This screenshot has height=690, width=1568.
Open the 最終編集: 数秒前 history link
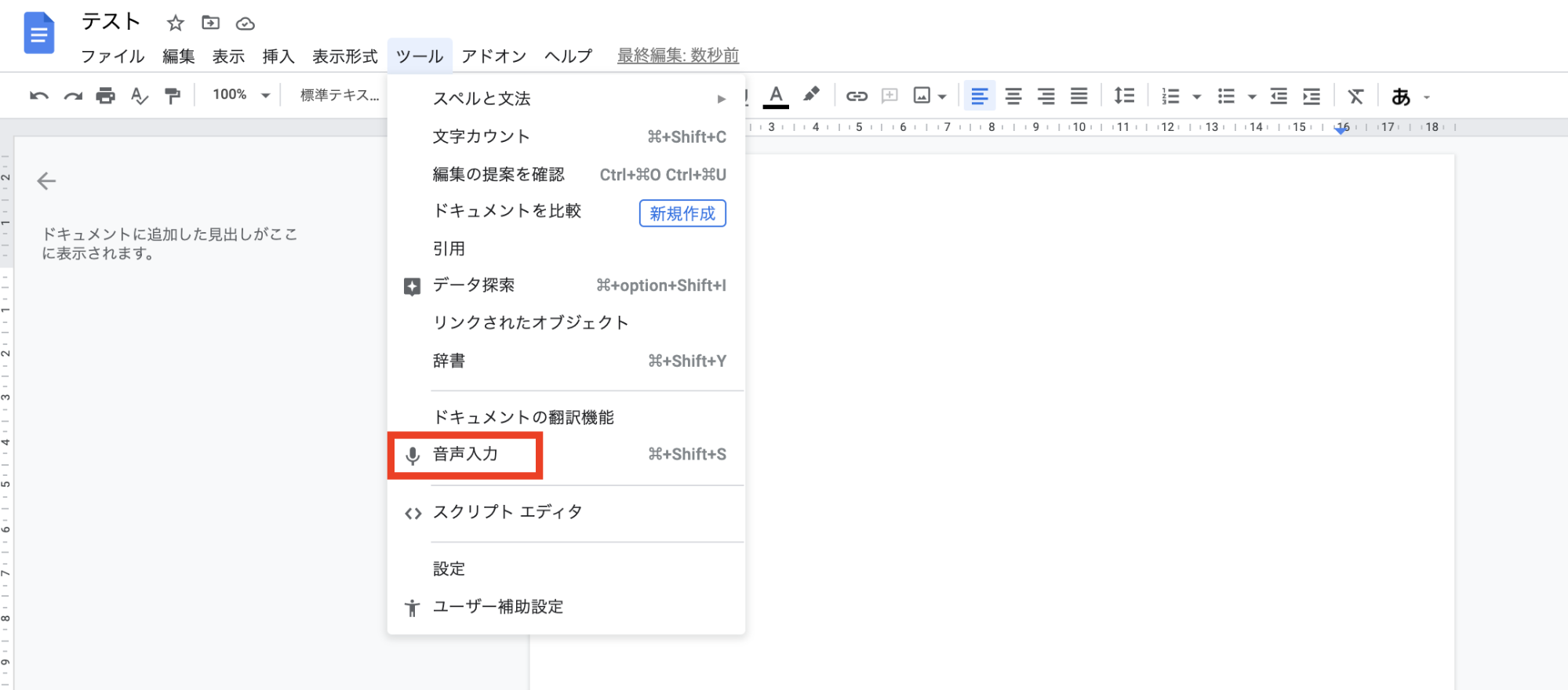tap(678, 56)
